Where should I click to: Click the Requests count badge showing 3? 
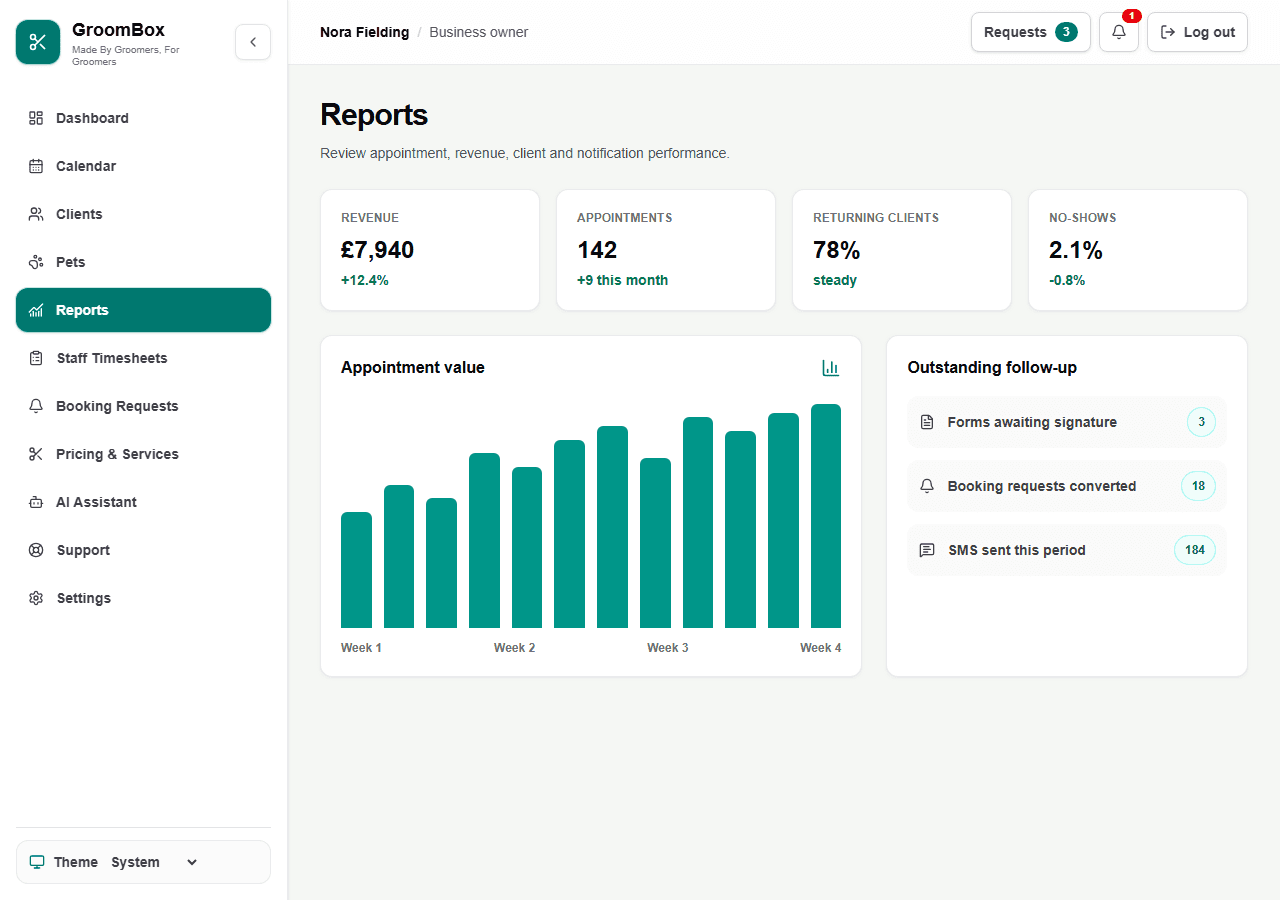tap(1066, 32)
